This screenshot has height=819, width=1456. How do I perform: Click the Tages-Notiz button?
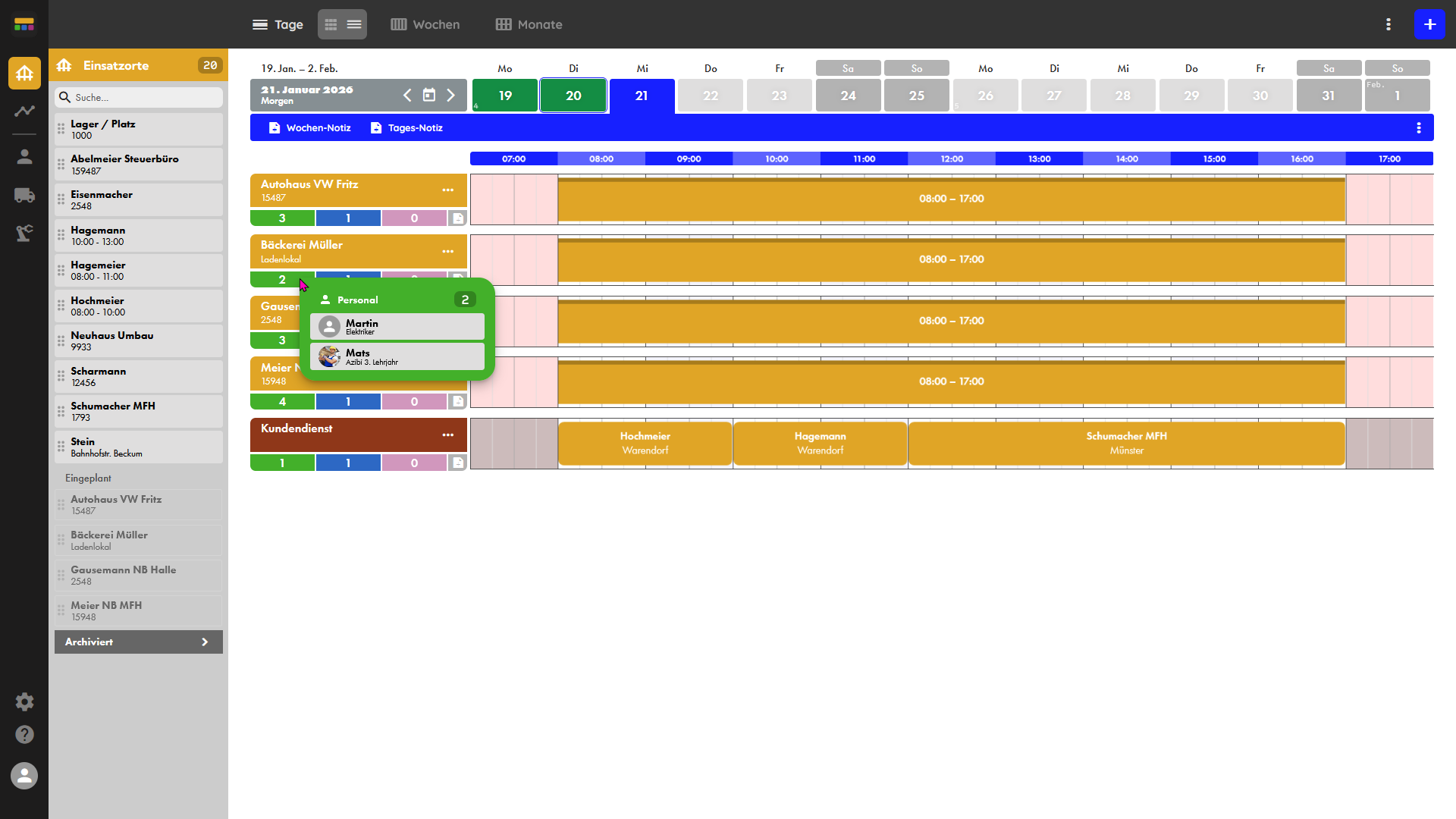(x=406, y=128)
